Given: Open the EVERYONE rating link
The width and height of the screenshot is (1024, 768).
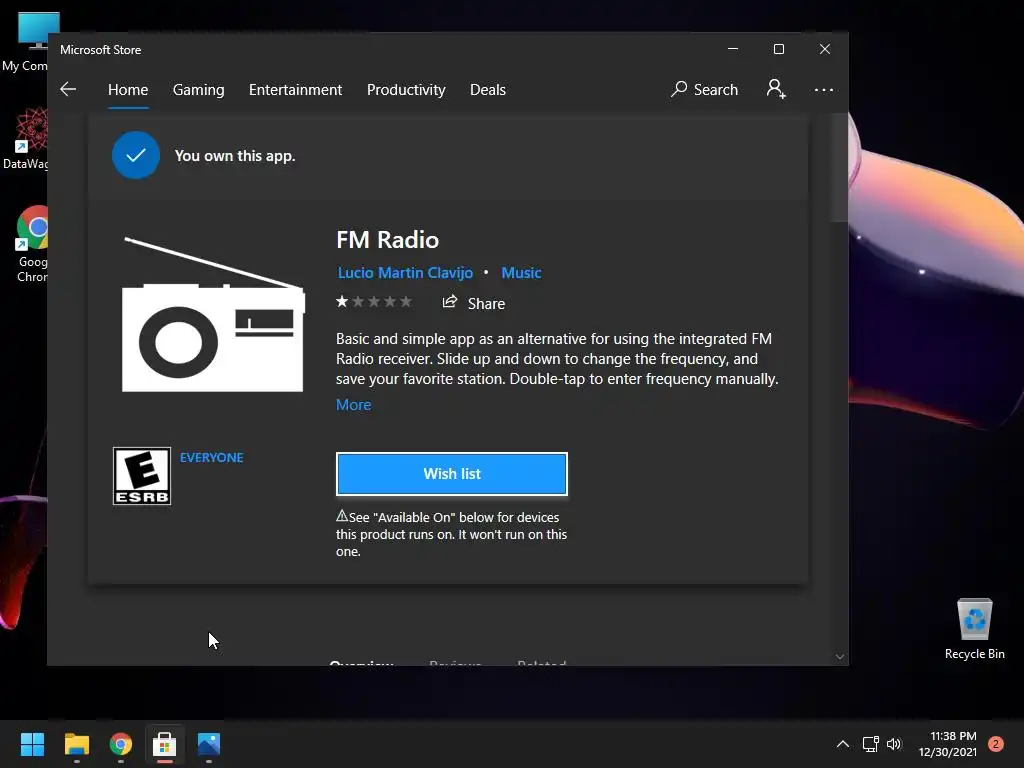Looking at the screenshot, I should pyautogui.click(x=212, y=458).
